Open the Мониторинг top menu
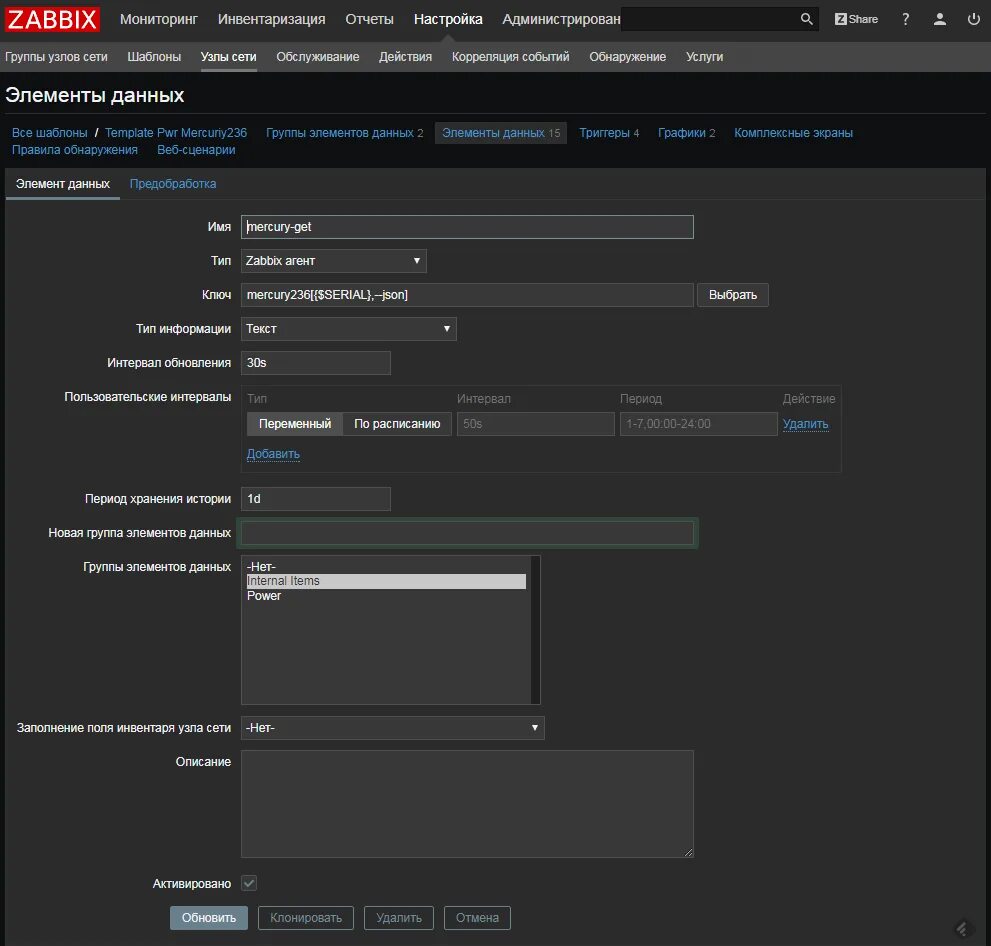The image size is (991, 946). coord(159,19)
